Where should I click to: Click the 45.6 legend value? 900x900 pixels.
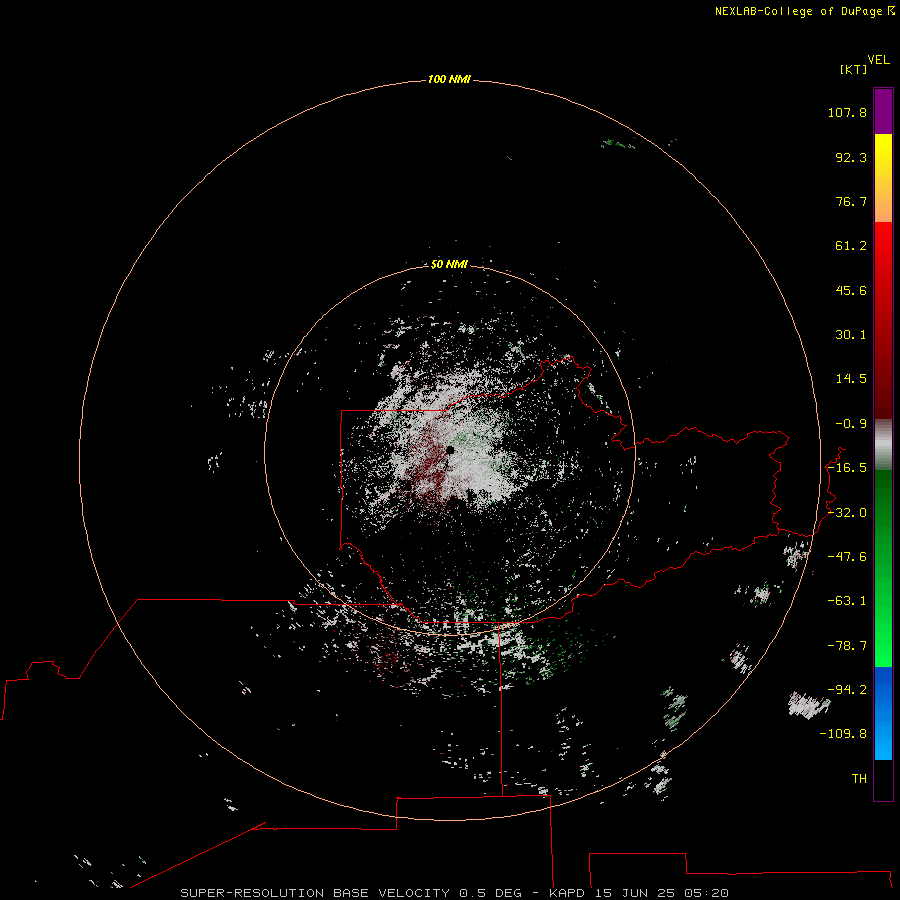851,290
